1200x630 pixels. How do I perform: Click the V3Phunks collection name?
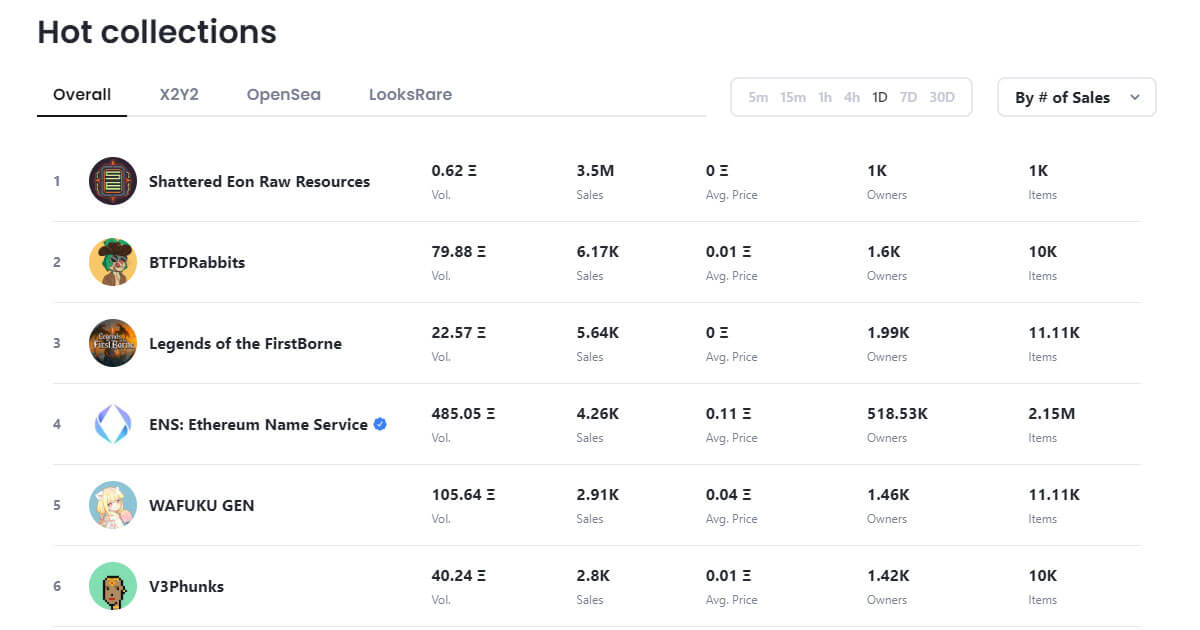[x=187, y=586]
